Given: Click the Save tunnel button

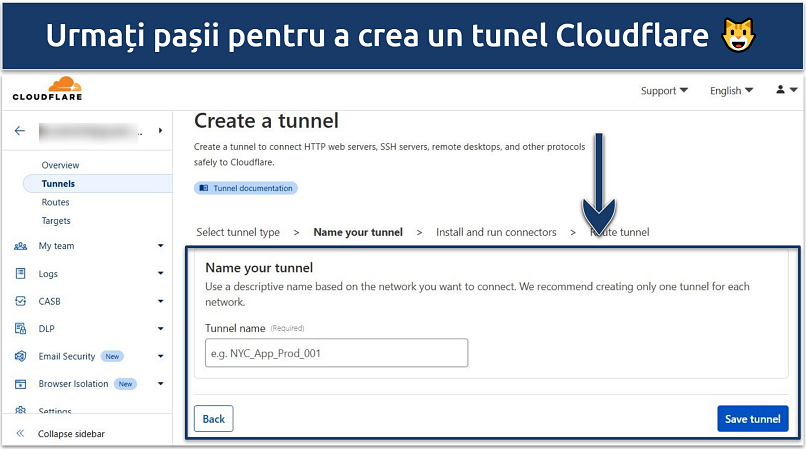Looking at the screenshot, I should point(753,419).
